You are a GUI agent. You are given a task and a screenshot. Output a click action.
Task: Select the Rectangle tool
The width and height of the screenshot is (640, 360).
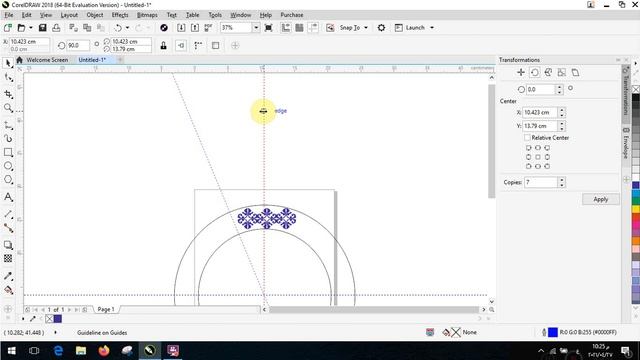(8, 152)
